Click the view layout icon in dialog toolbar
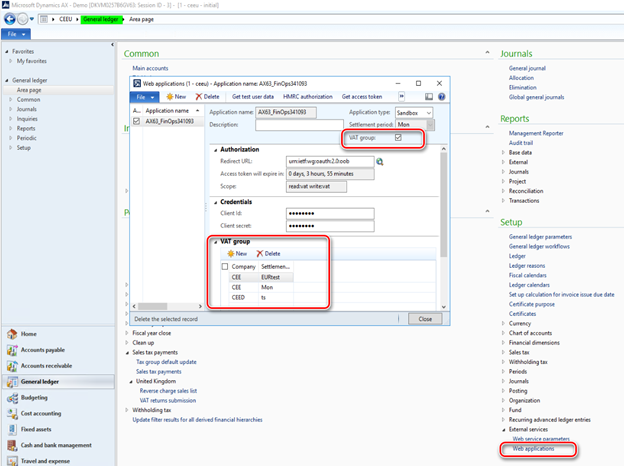 coord(429,97)
